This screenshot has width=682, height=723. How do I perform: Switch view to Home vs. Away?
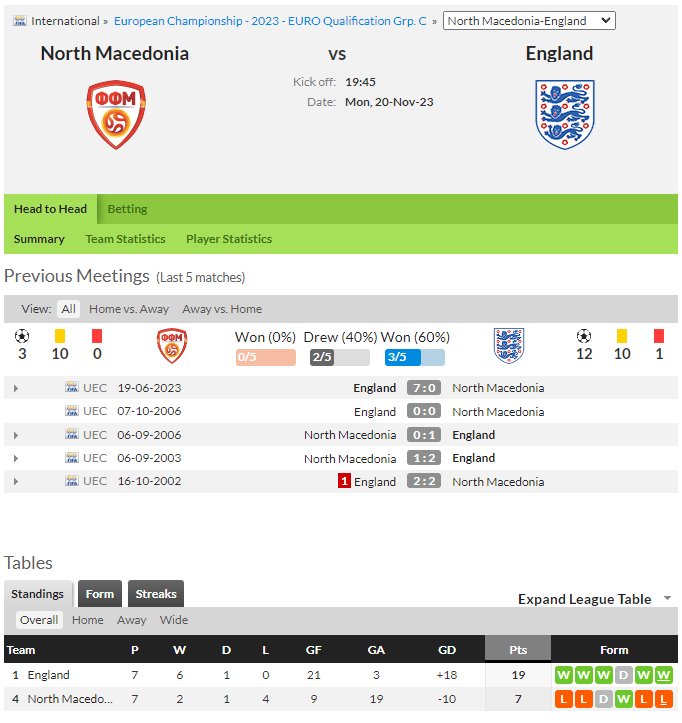click(129, 309)
